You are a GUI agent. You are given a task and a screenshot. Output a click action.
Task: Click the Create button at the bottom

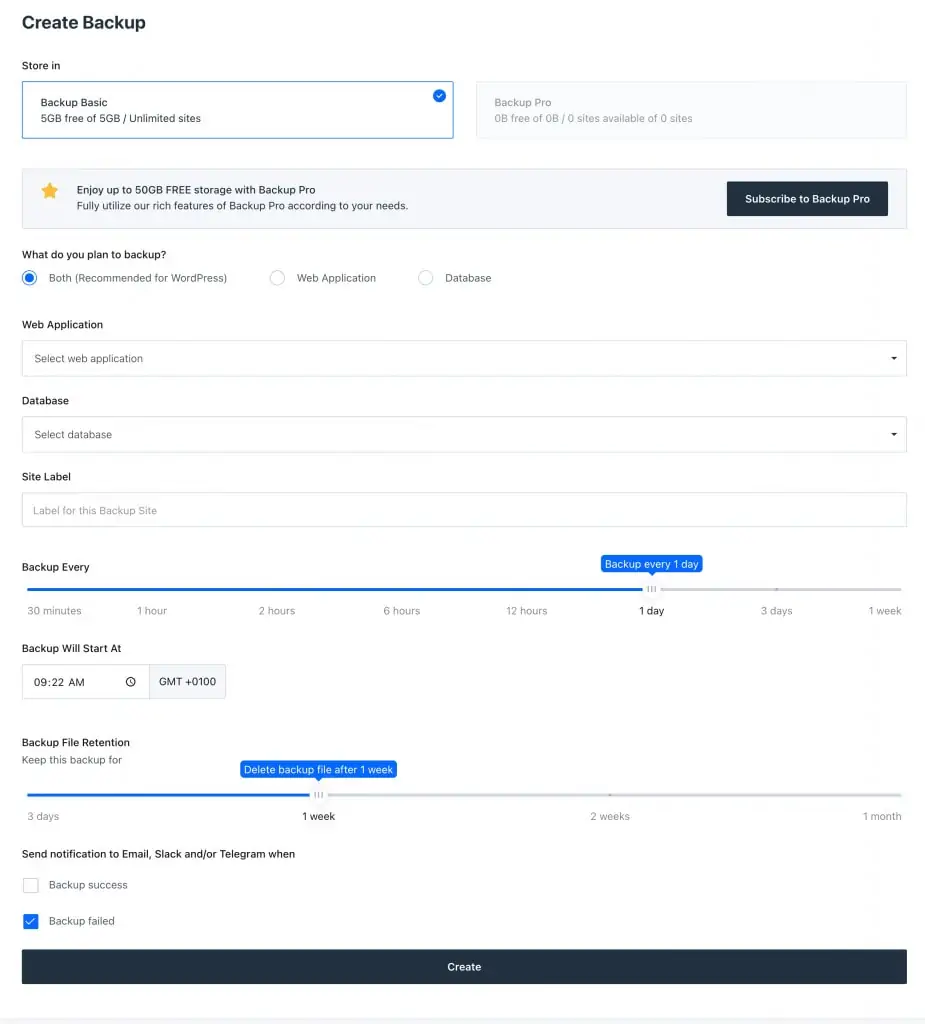(464, 966)
